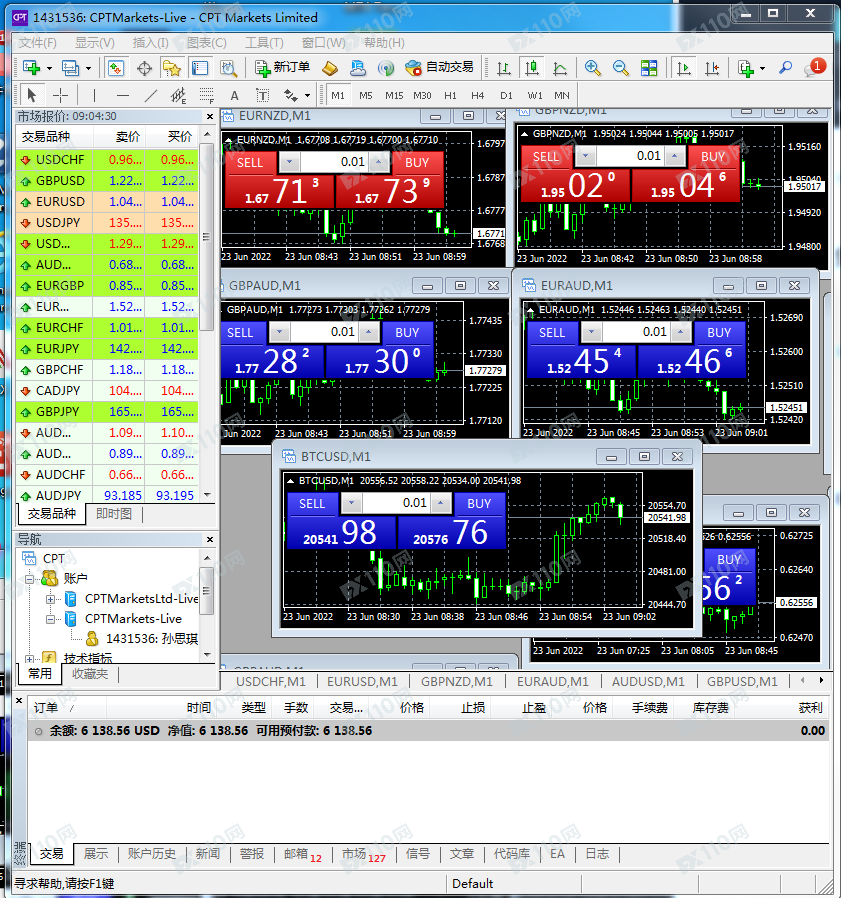
Task: Select the horizontal line drawing tool
Action: click(123, 95)
